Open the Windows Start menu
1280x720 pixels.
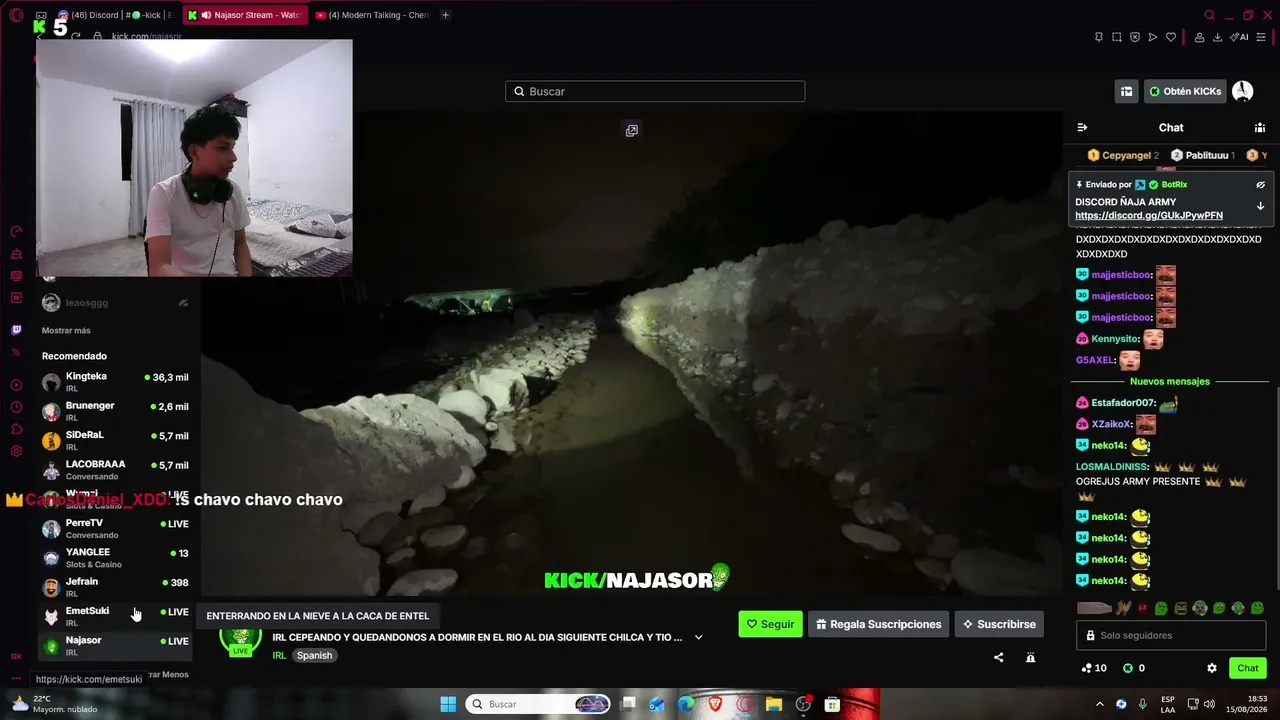point(448,704)
